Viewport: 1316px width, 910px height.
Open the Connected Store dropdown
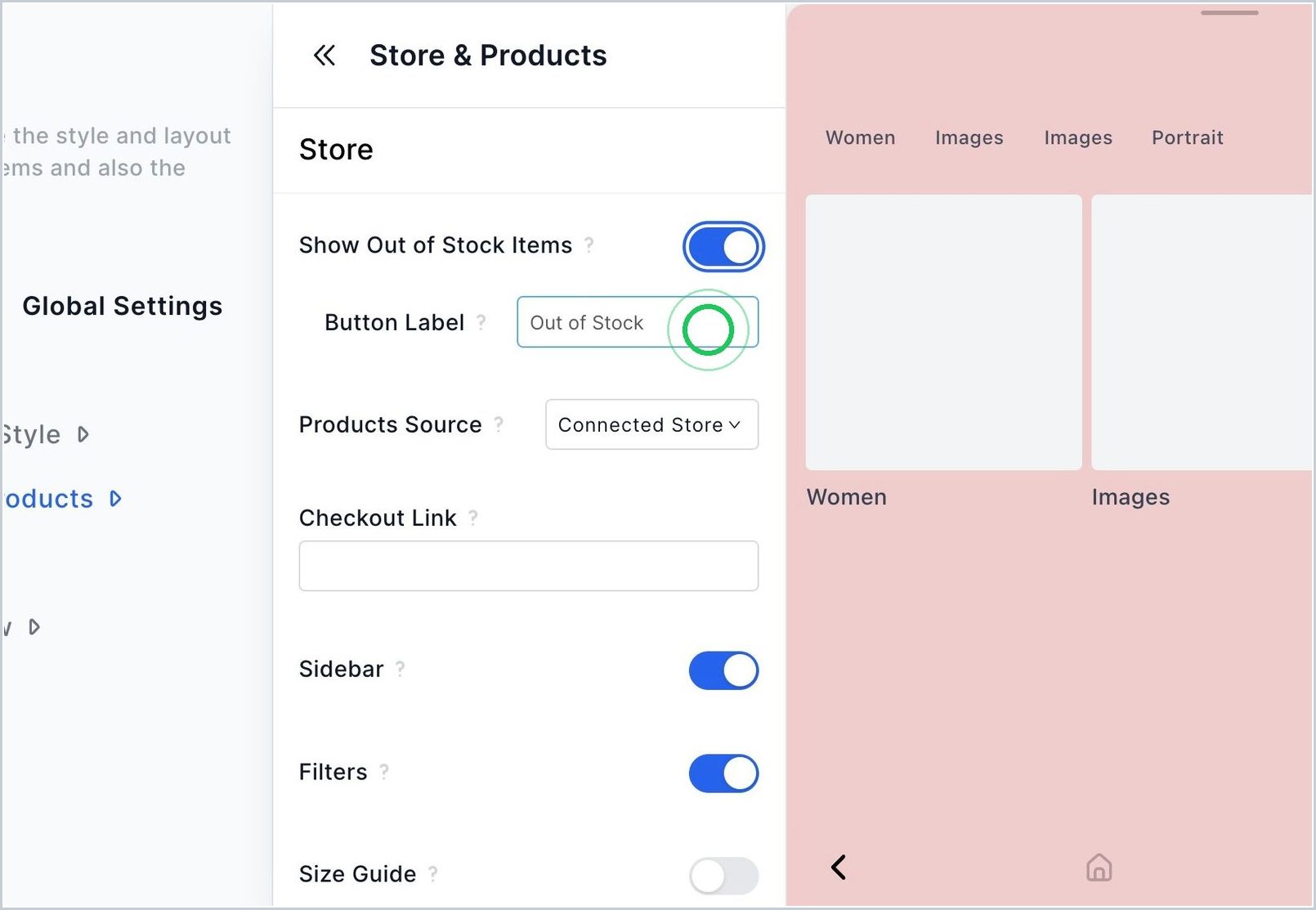651,424
